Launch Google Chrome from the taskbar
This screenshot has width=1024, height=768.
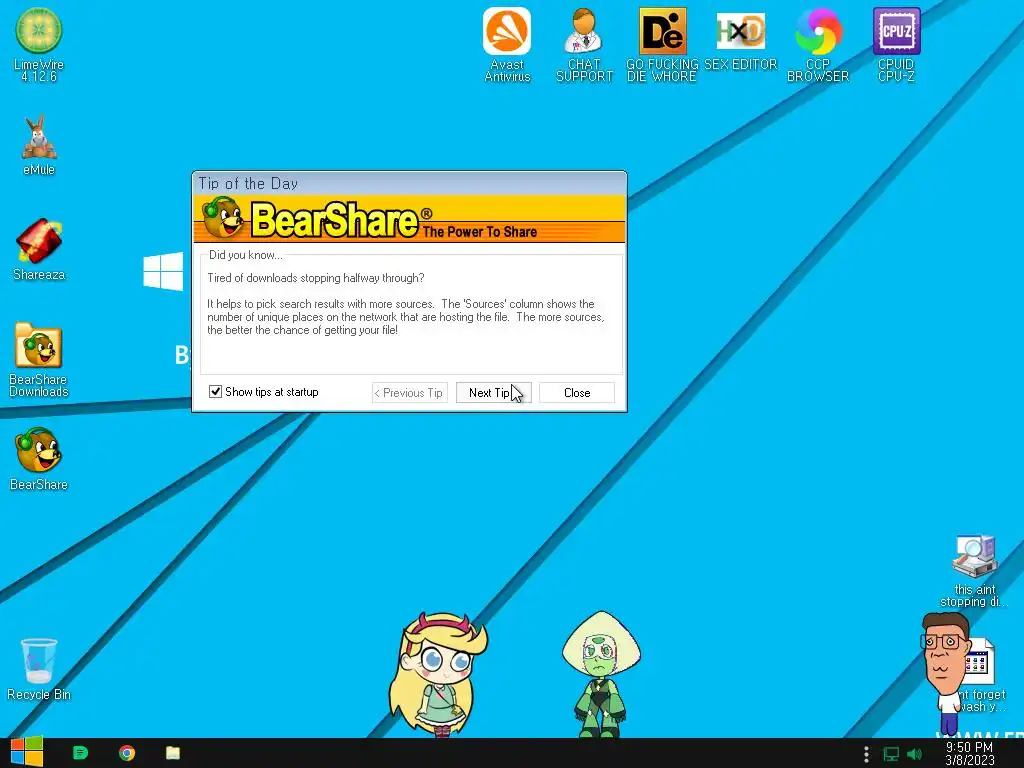tap(127, 753)
